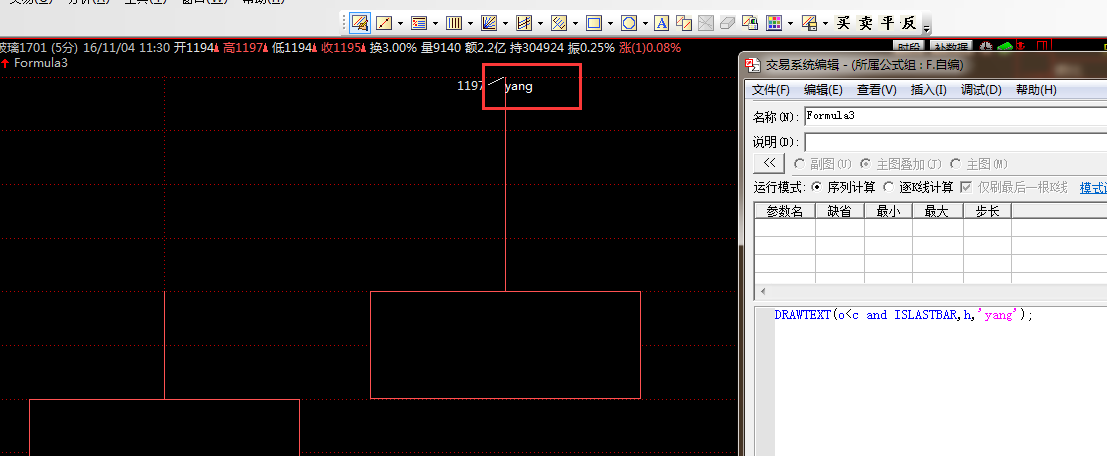Click the parallel vertical lines tool
Viewport: 1107px width, 456px height.
pos(453,22)
